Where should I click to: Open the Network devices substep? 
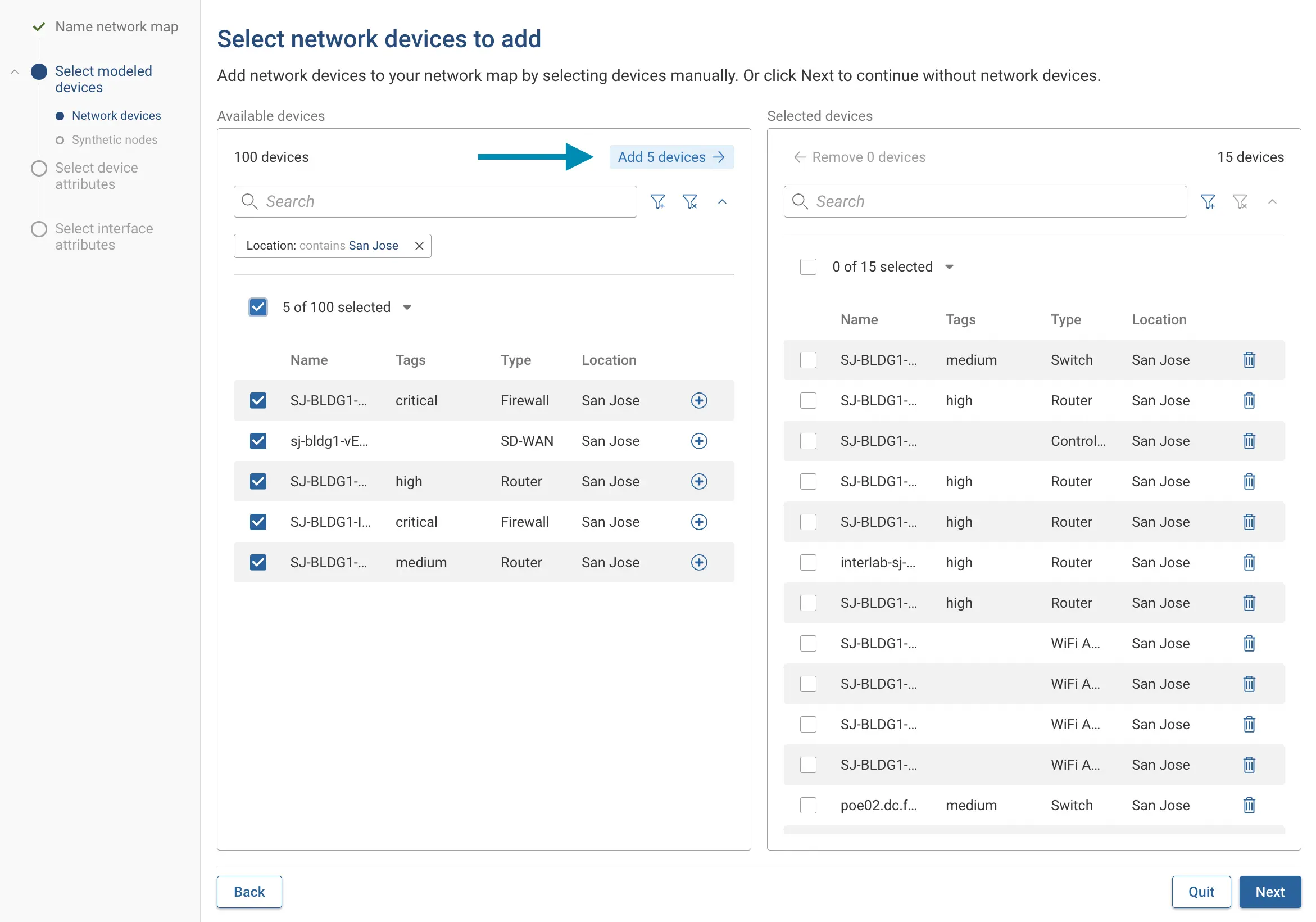(x=116, y=116)
